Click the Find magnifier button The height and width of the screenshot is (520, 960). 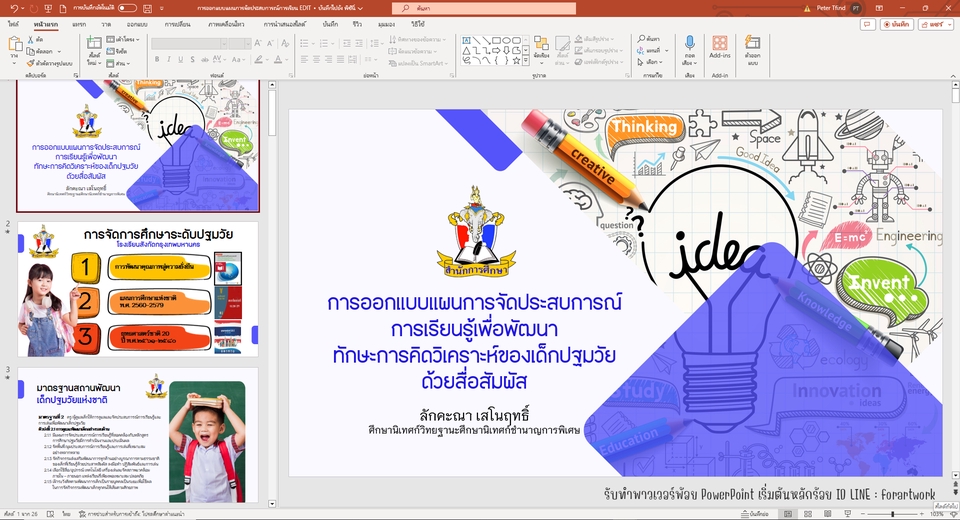pyautogui.click(x=649, y=39)
